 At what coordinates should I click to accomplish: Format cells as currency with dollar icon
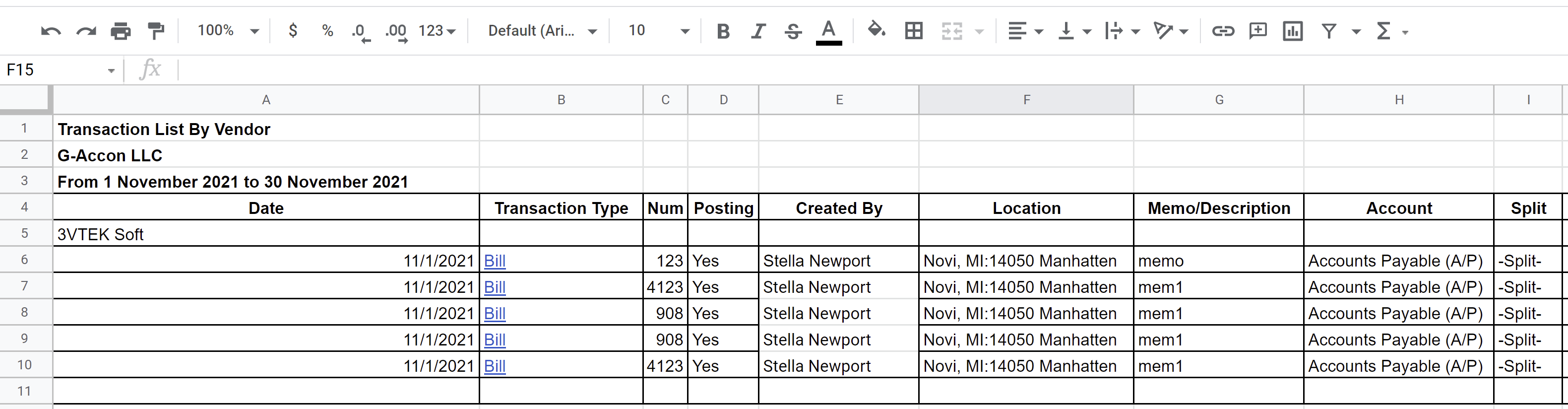[x=293, y=30]
